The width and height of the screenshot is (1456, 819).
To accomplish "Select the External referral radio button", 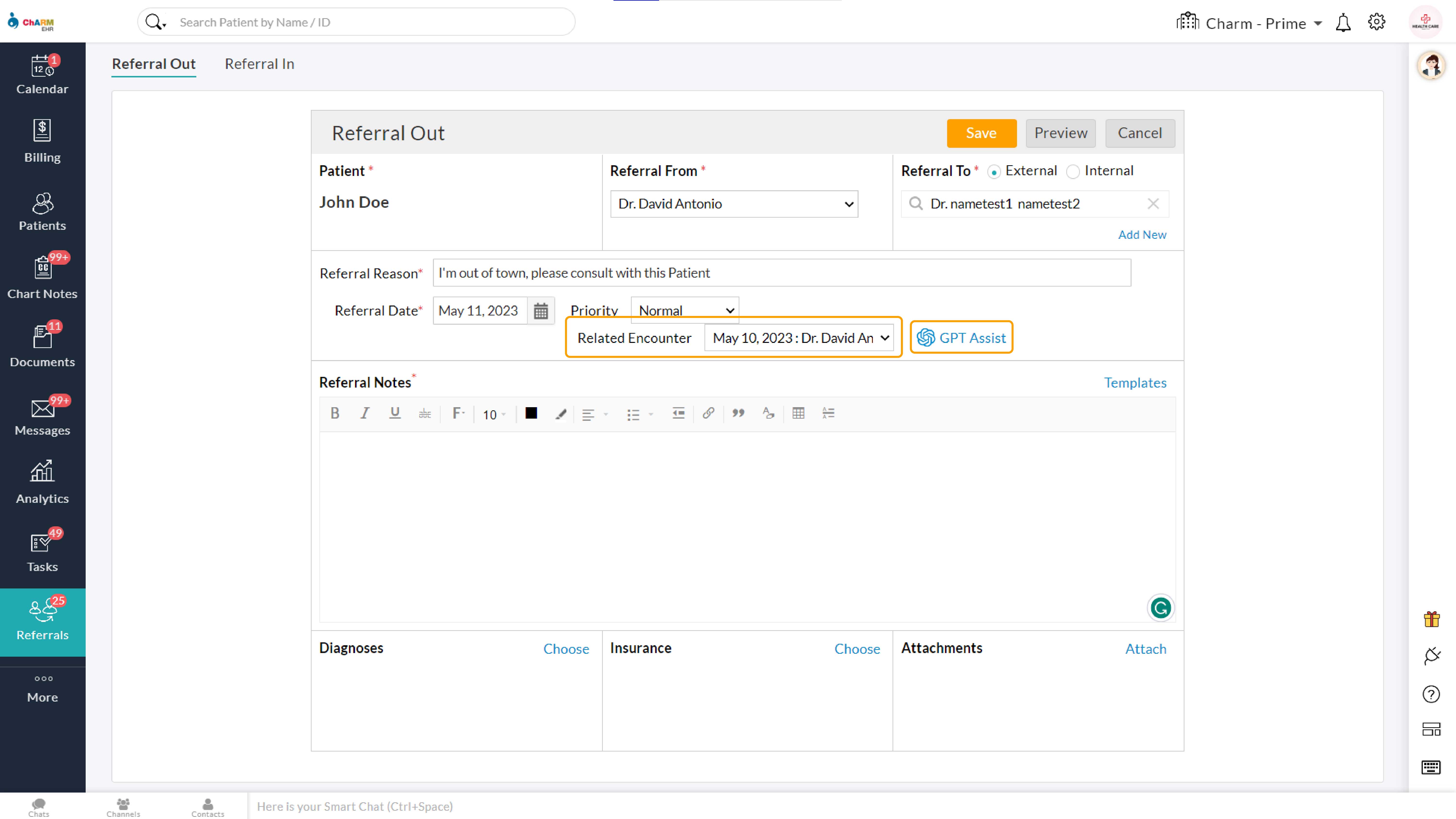I will (x=994, y=172).
